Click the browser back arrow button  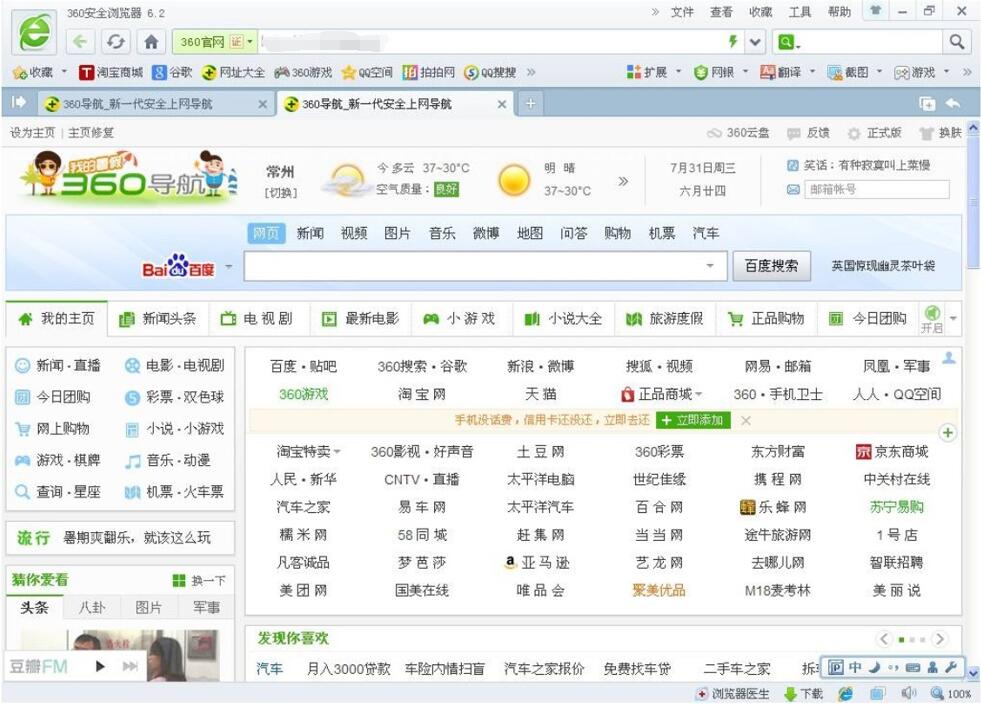click(x=79, y=42)
